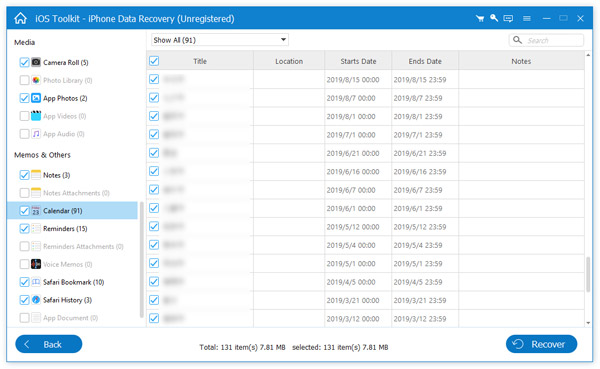The height and width of the screenshot is (369, 600).
Task: Toggle the Calendar (91) checkbox
Action: click(24, 211)
